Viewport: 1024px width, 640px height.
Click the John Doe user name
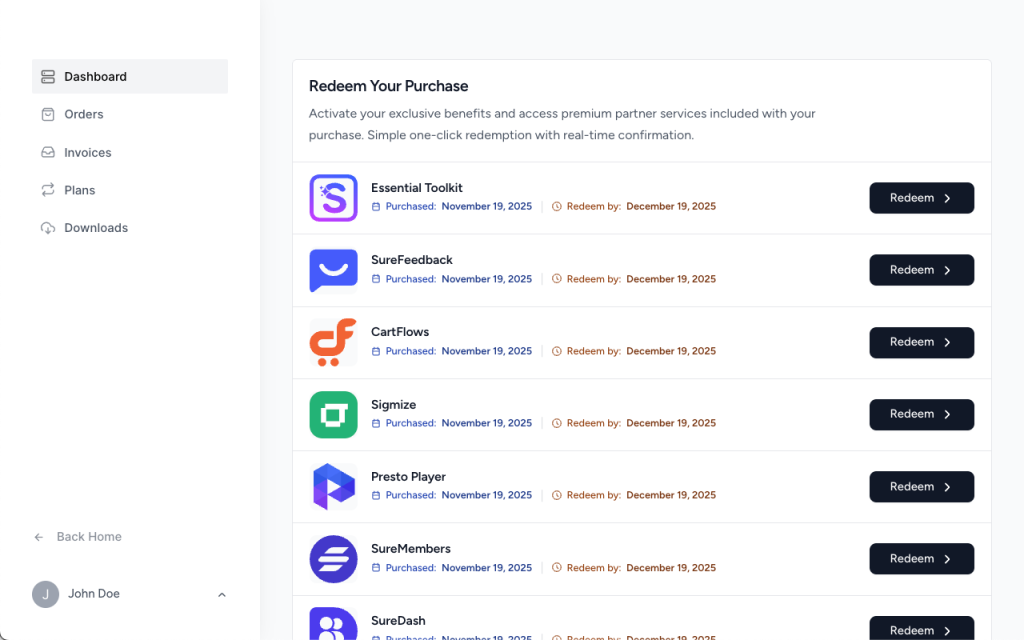click(94, 594)
